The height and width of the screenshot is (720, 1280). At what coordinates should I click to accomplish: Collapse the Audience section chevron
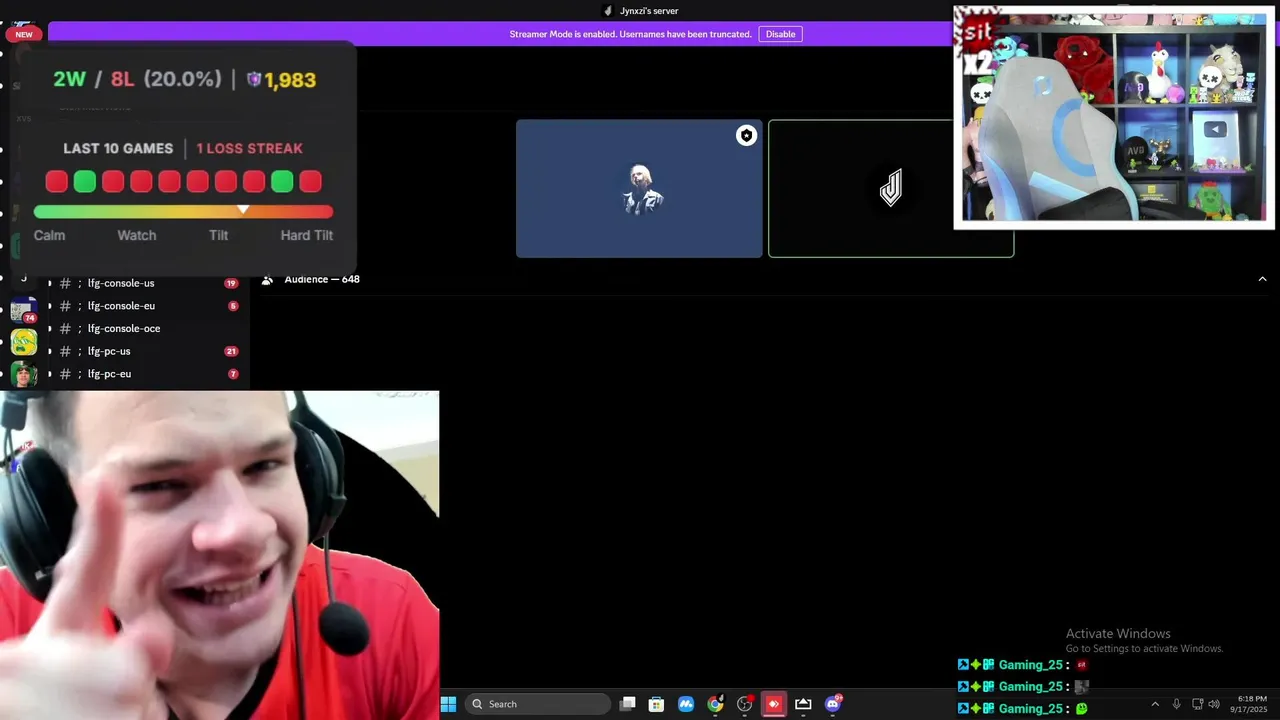click(x=1262, y=279)
